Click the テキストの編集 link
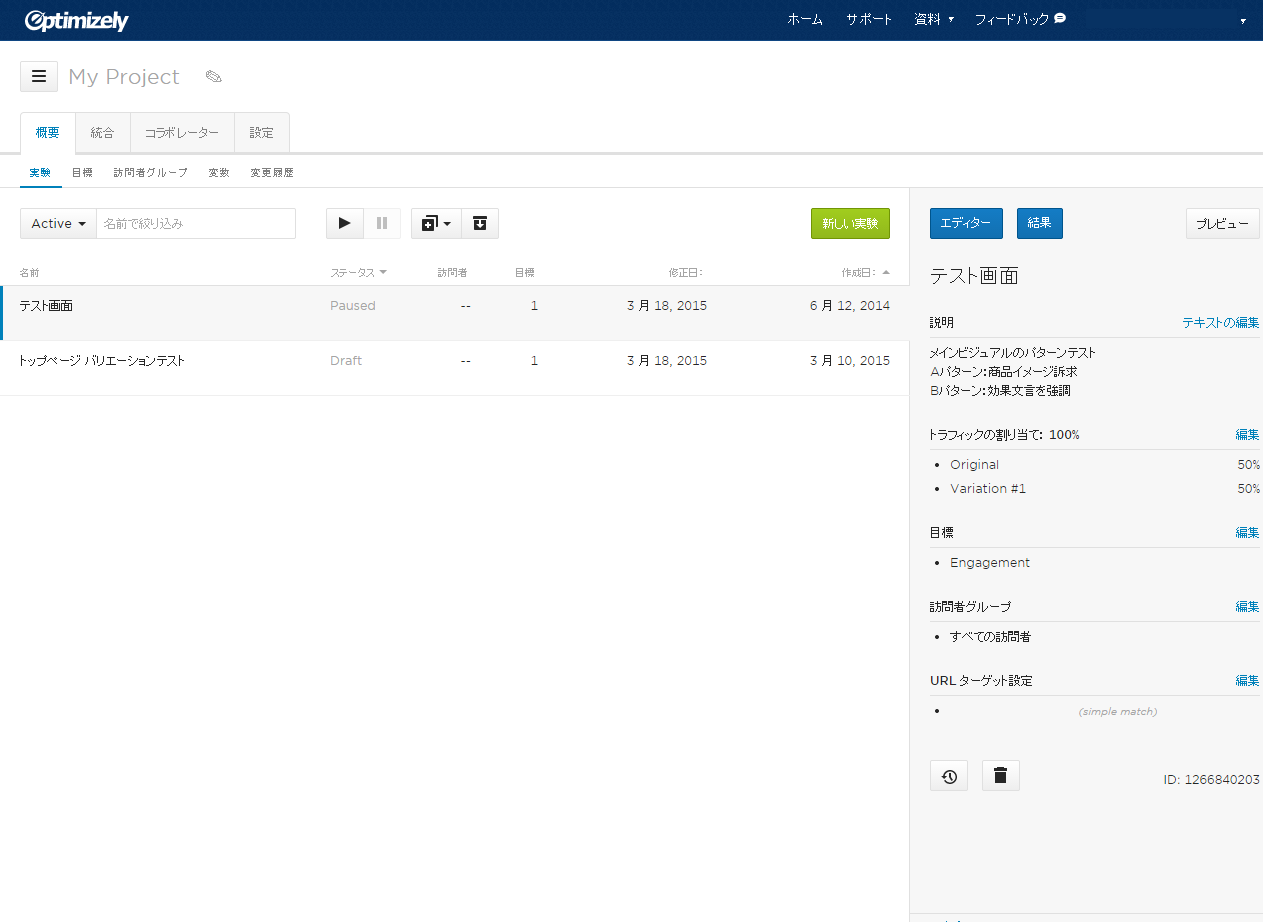The image size is (1263, 922). (x=1220, y=322)
